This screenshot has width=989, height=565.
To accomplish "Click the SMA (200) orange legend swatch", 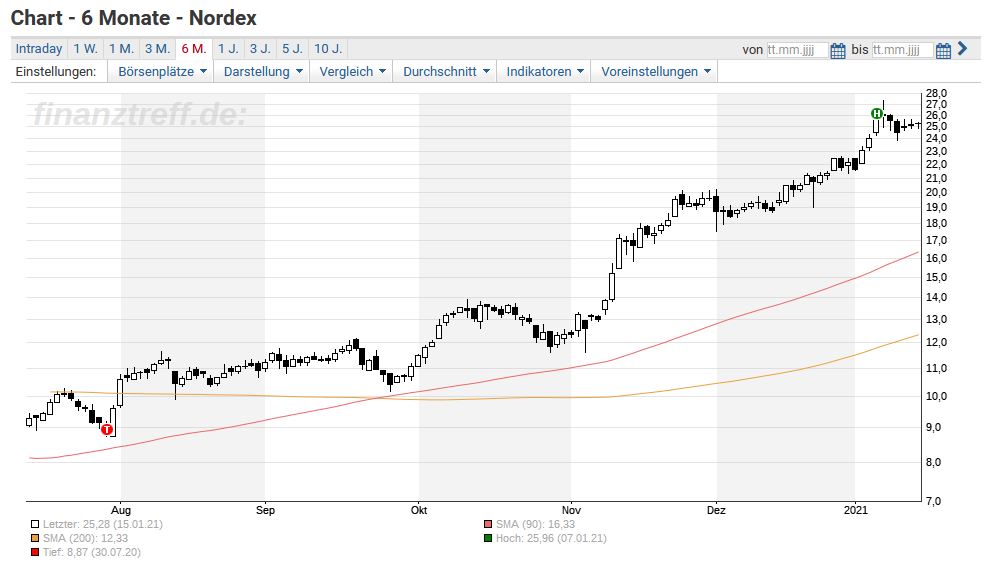I will tap(35, 538).
